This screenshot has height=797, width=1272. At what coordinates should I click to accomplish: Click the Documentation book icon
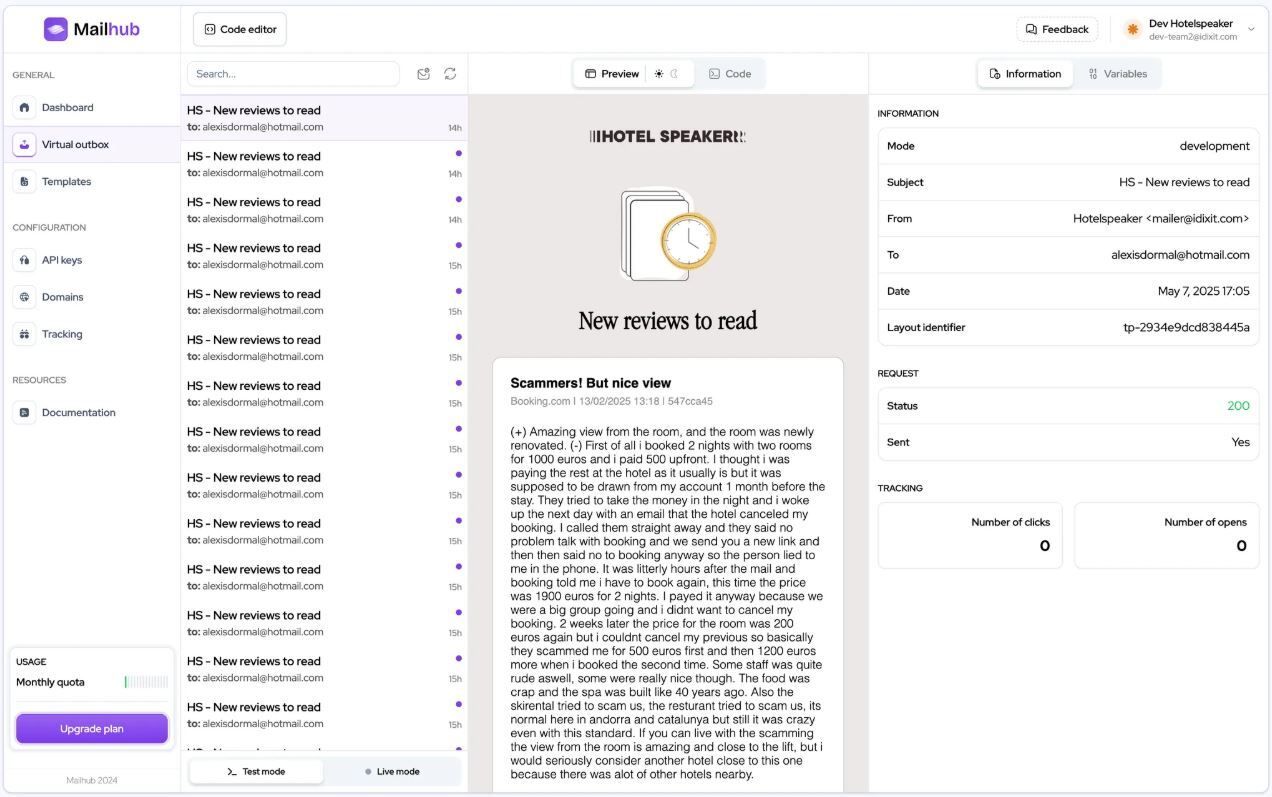24,412
